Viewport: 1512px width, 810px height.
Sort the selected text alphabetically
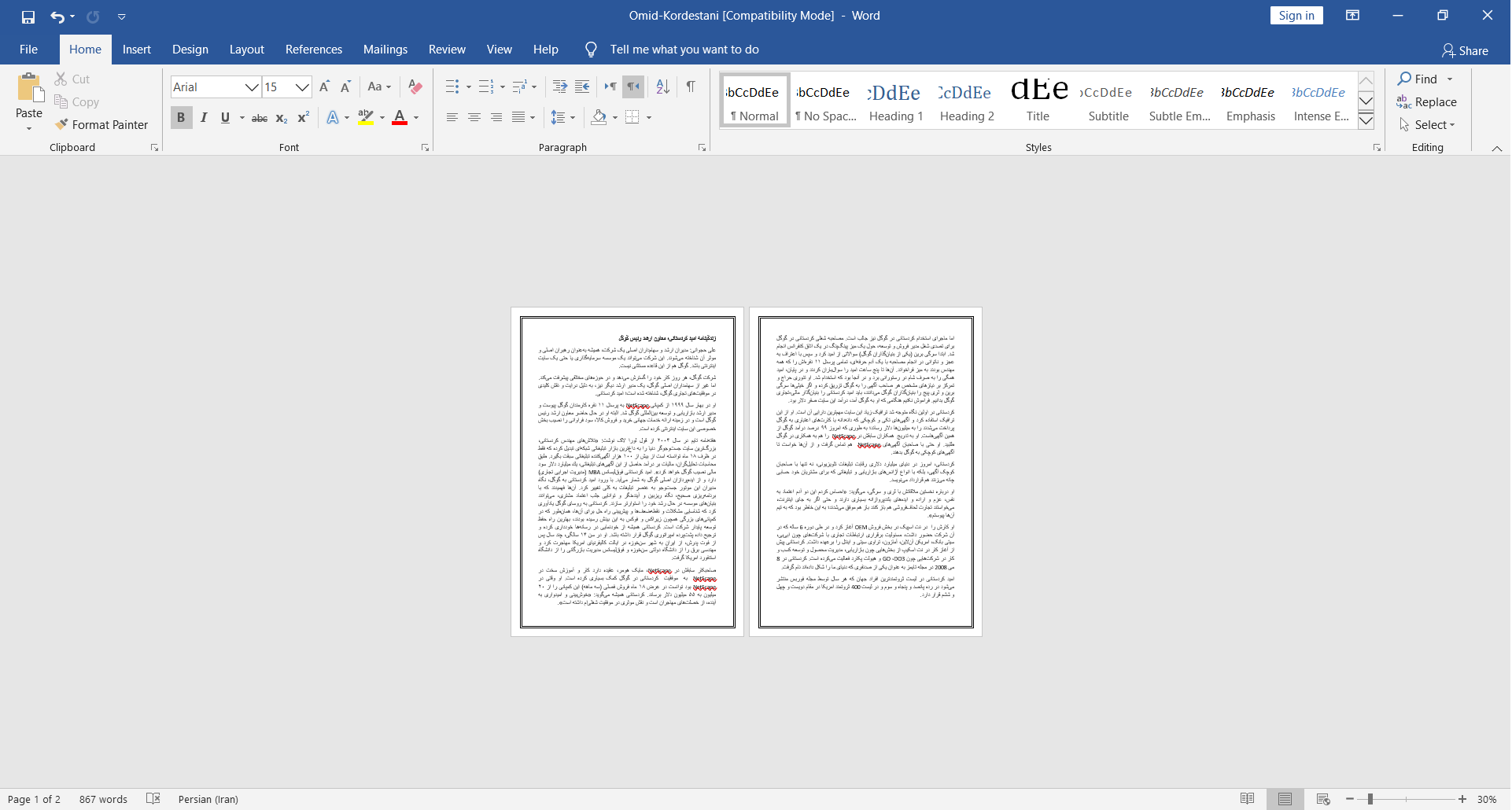(x=662, y=87)
